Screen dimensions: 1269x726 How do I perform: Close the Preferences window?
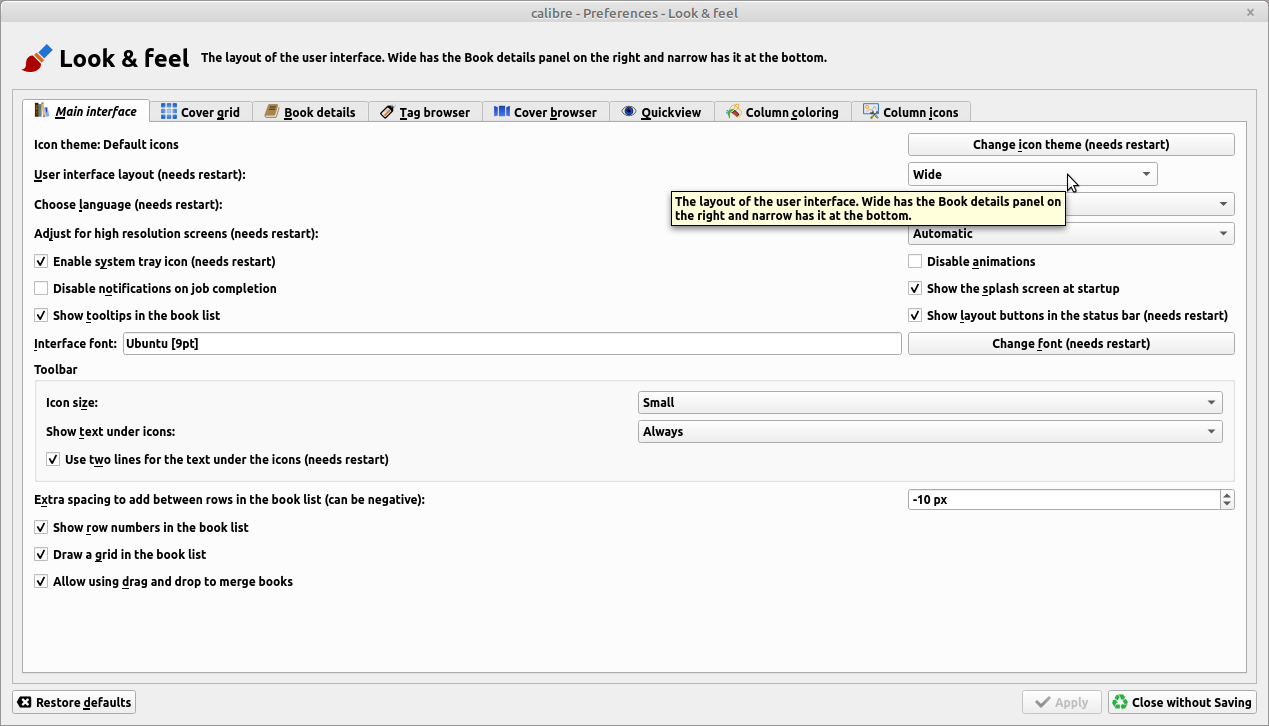(x=1250, y=13)
